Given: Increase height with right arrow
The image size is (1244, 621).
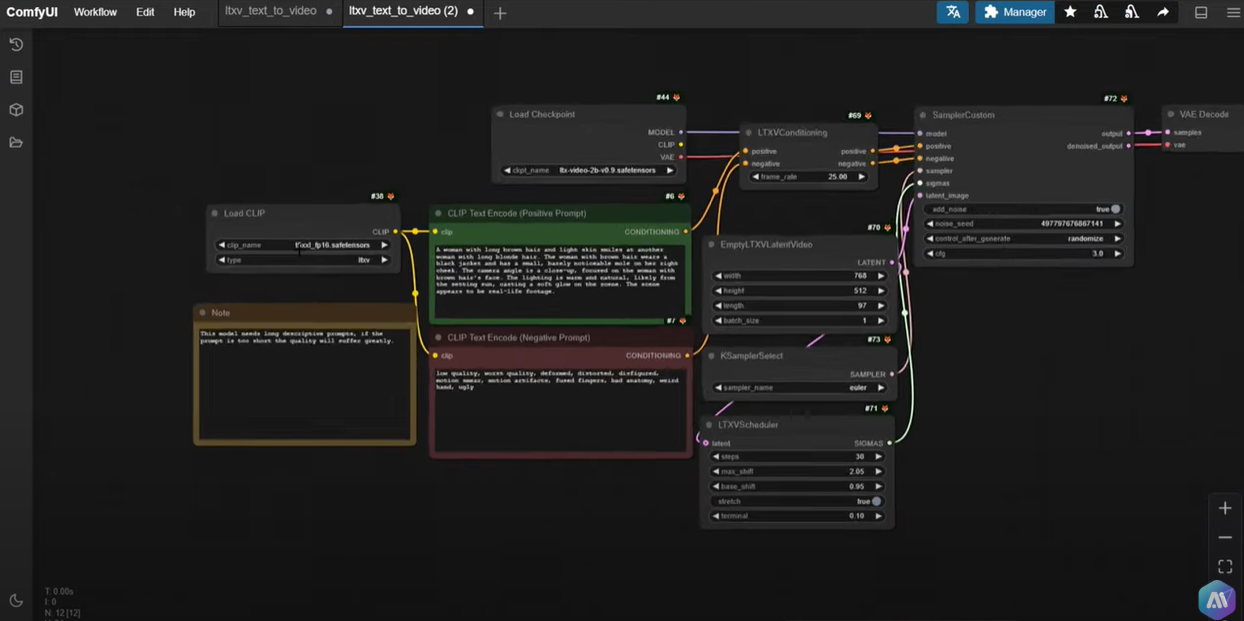Looking at the screenshot, I should point(880,291).
